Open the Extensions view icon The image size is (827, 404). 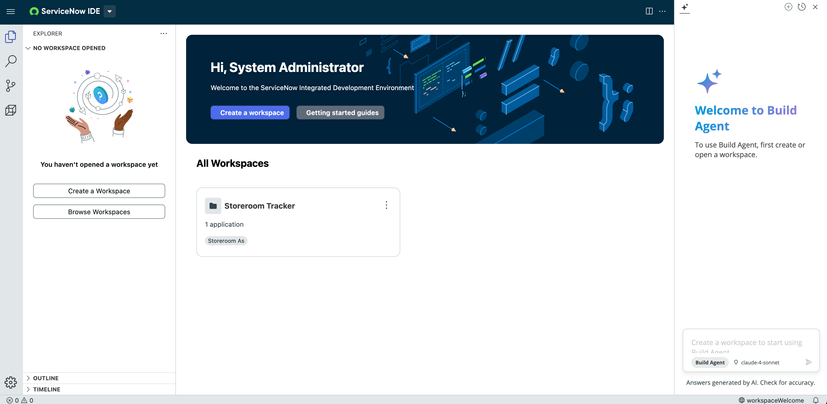pos(11,111)
